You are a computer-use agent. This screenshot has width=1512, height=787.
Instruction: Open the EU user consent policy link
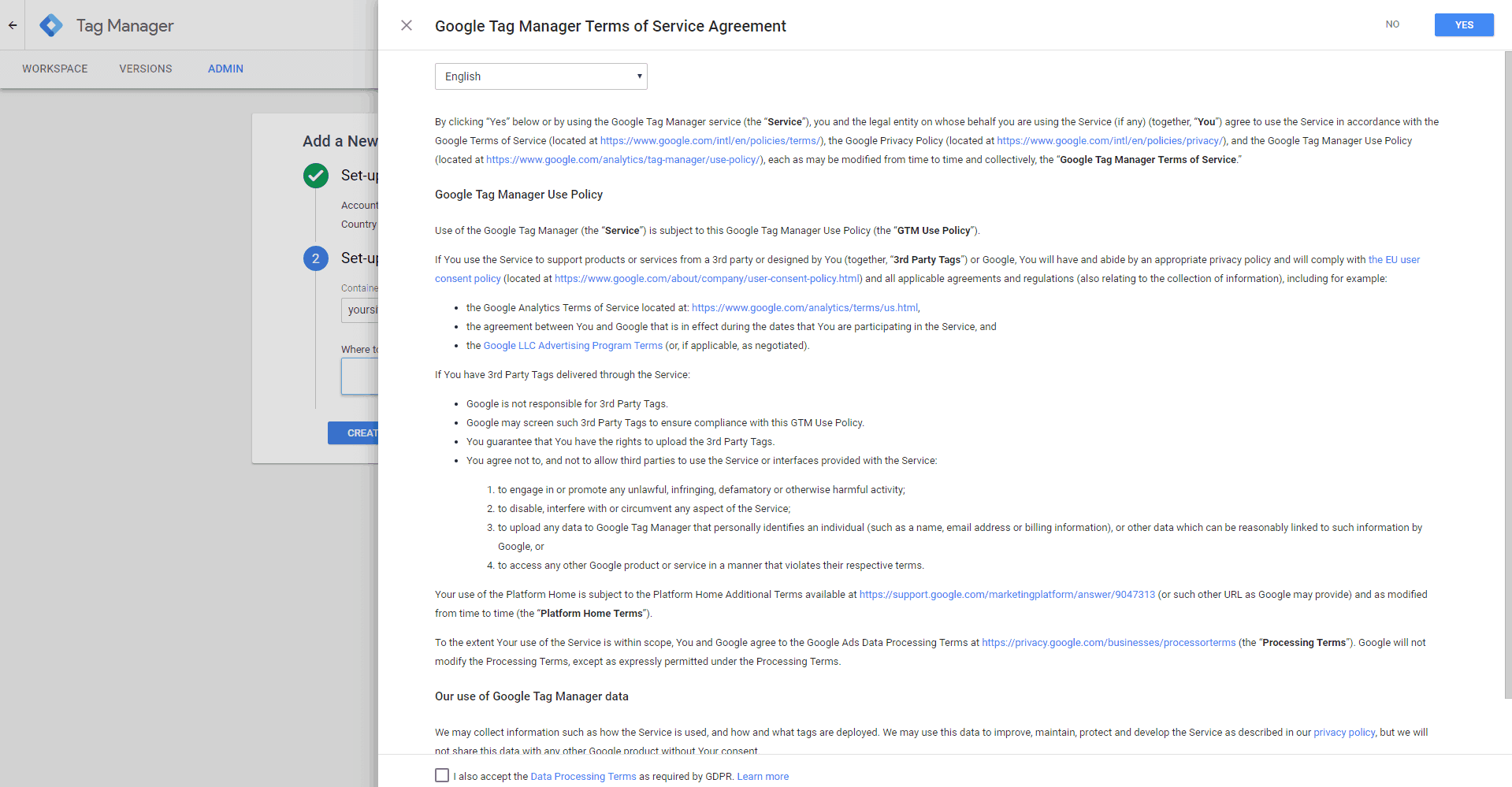[x=1394, y=260]
